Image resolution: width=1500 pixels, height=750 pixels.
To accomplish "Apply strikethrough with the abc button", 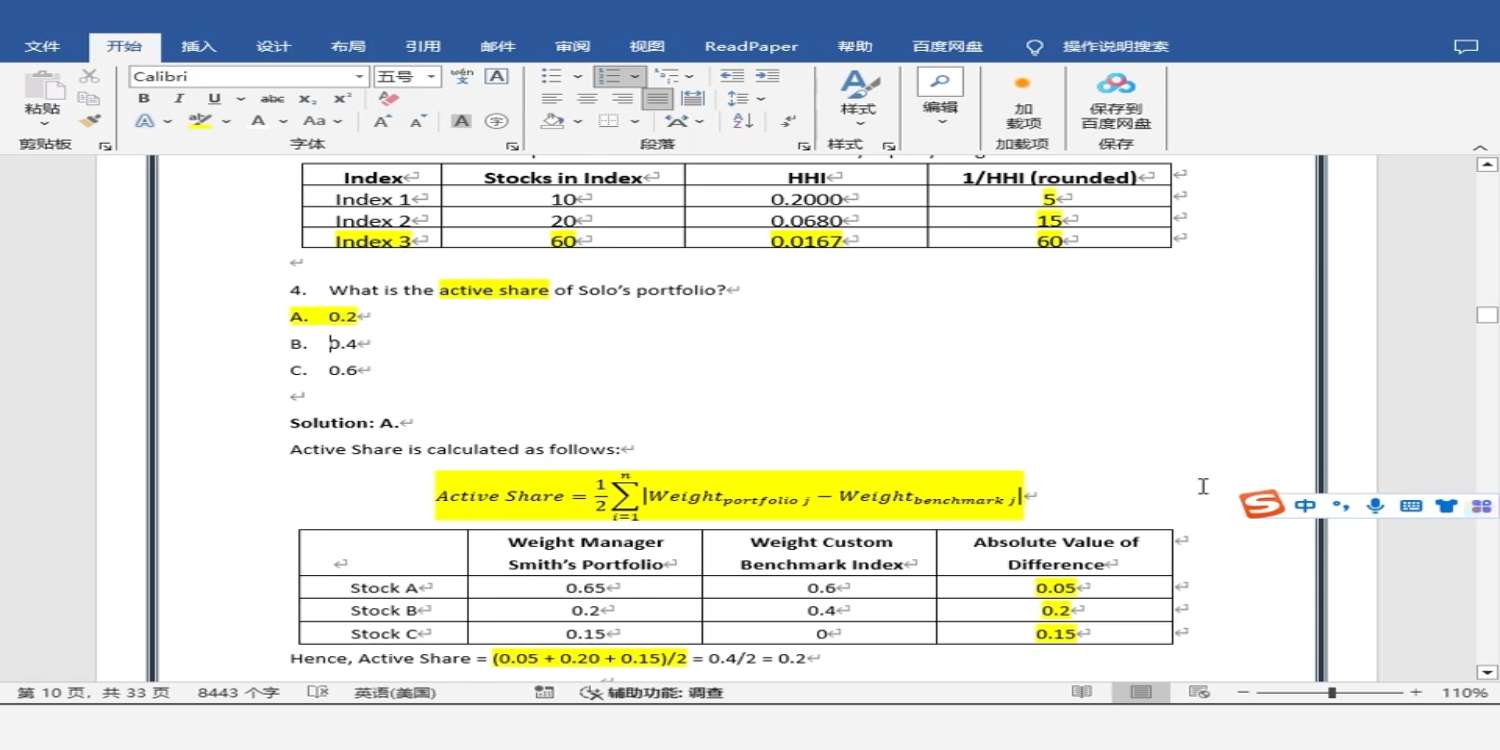I will click(272, 99).
